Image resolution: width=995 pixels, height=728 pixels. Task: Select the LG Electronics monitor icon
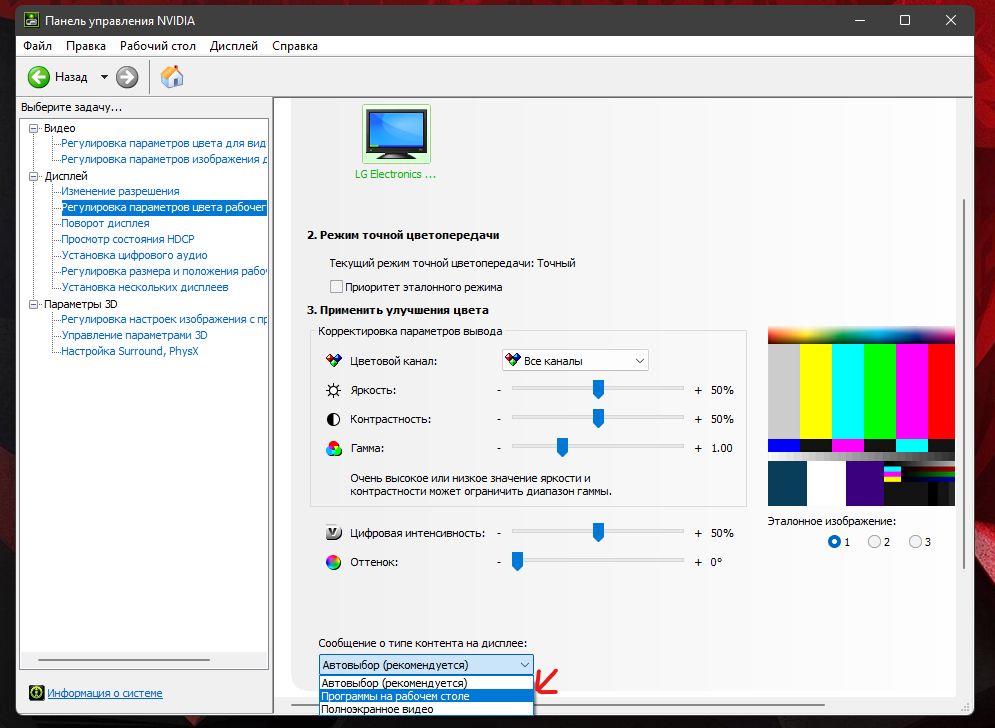coord(396,134)
